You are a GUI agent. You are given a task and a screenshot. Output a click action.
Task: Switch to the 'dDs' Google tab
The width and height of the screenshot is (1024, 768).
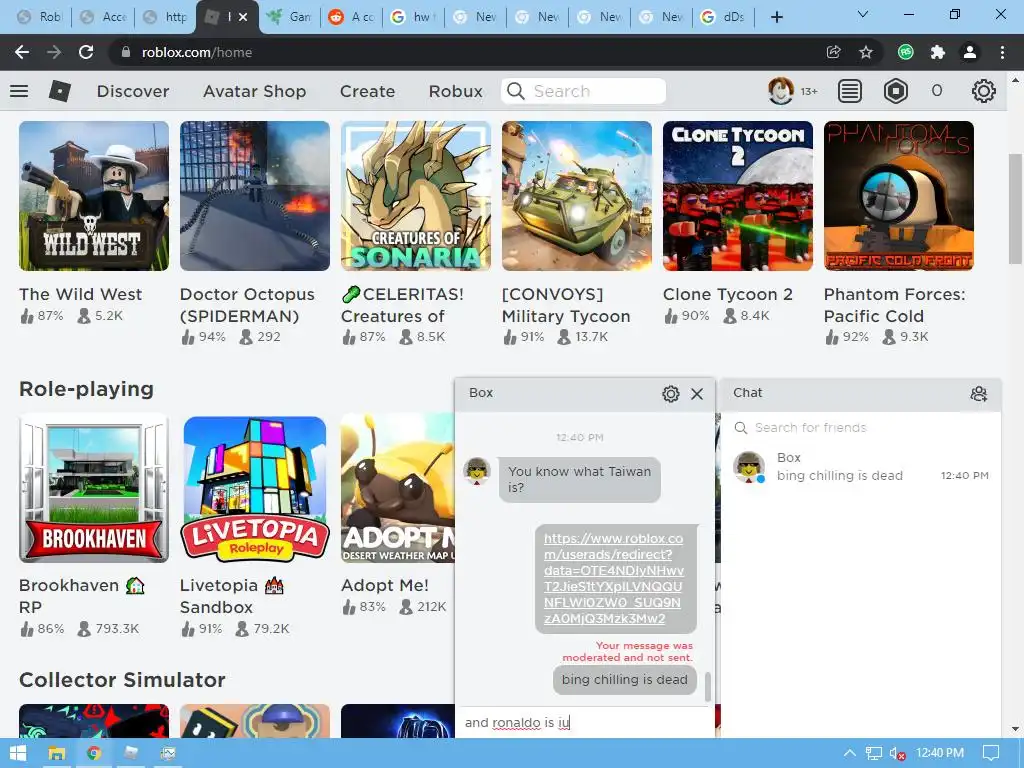[724, 17]
